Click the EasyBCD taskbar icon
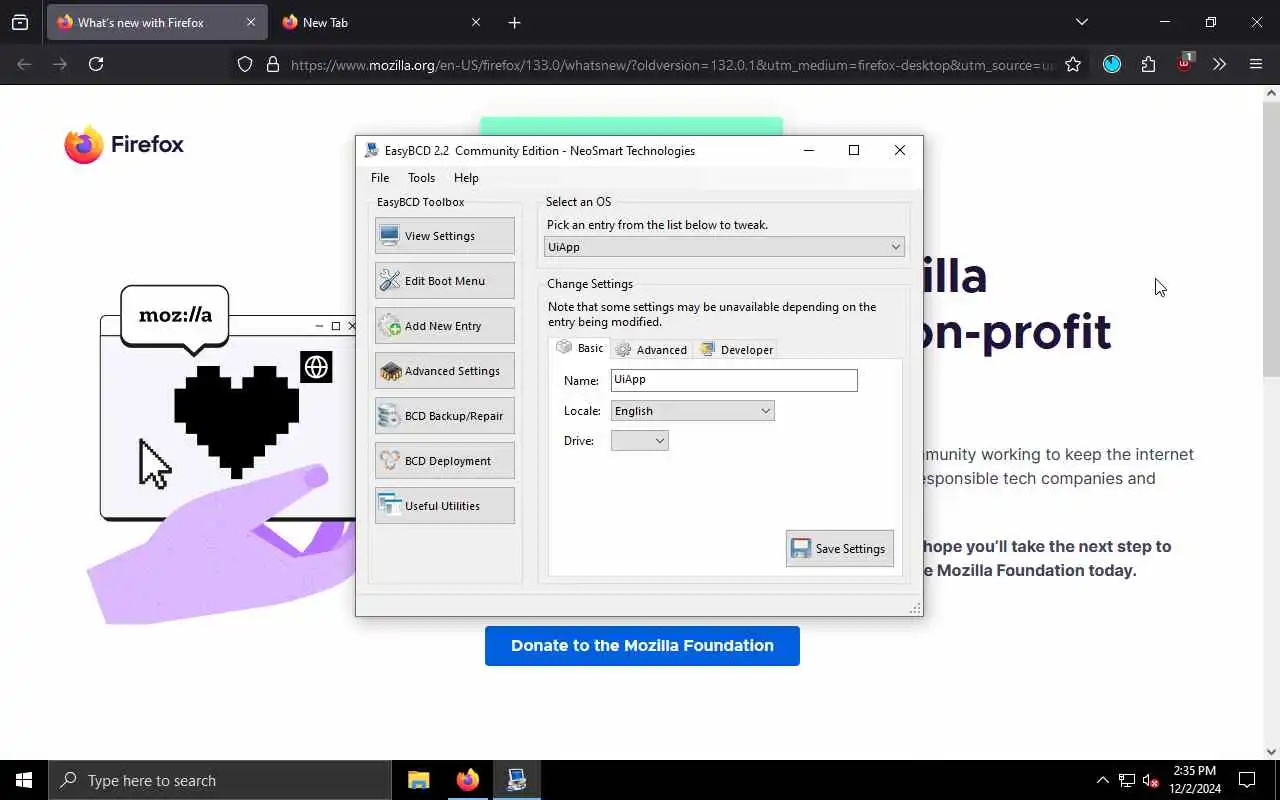 517,780
